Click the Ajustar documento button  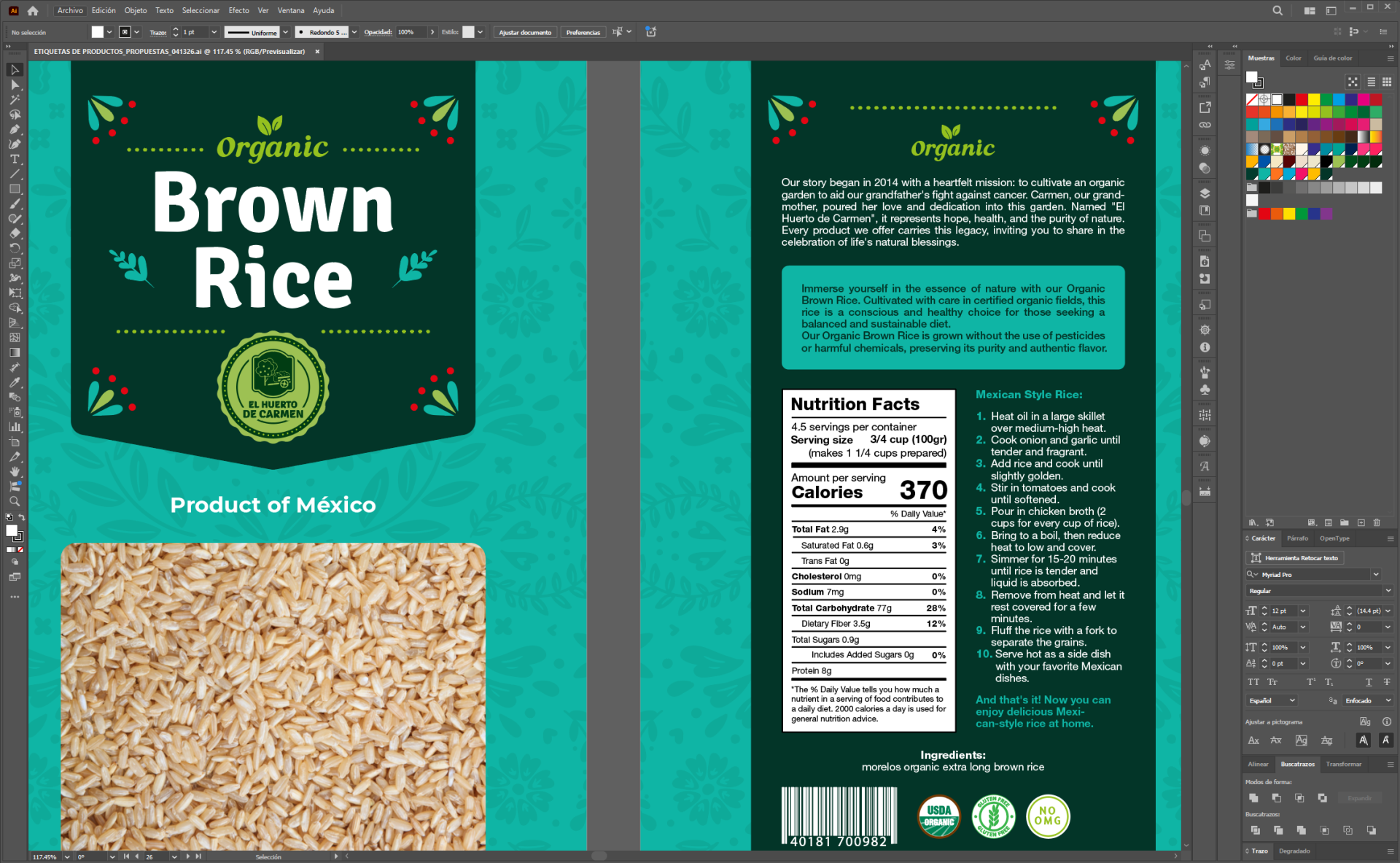[525, 32]
